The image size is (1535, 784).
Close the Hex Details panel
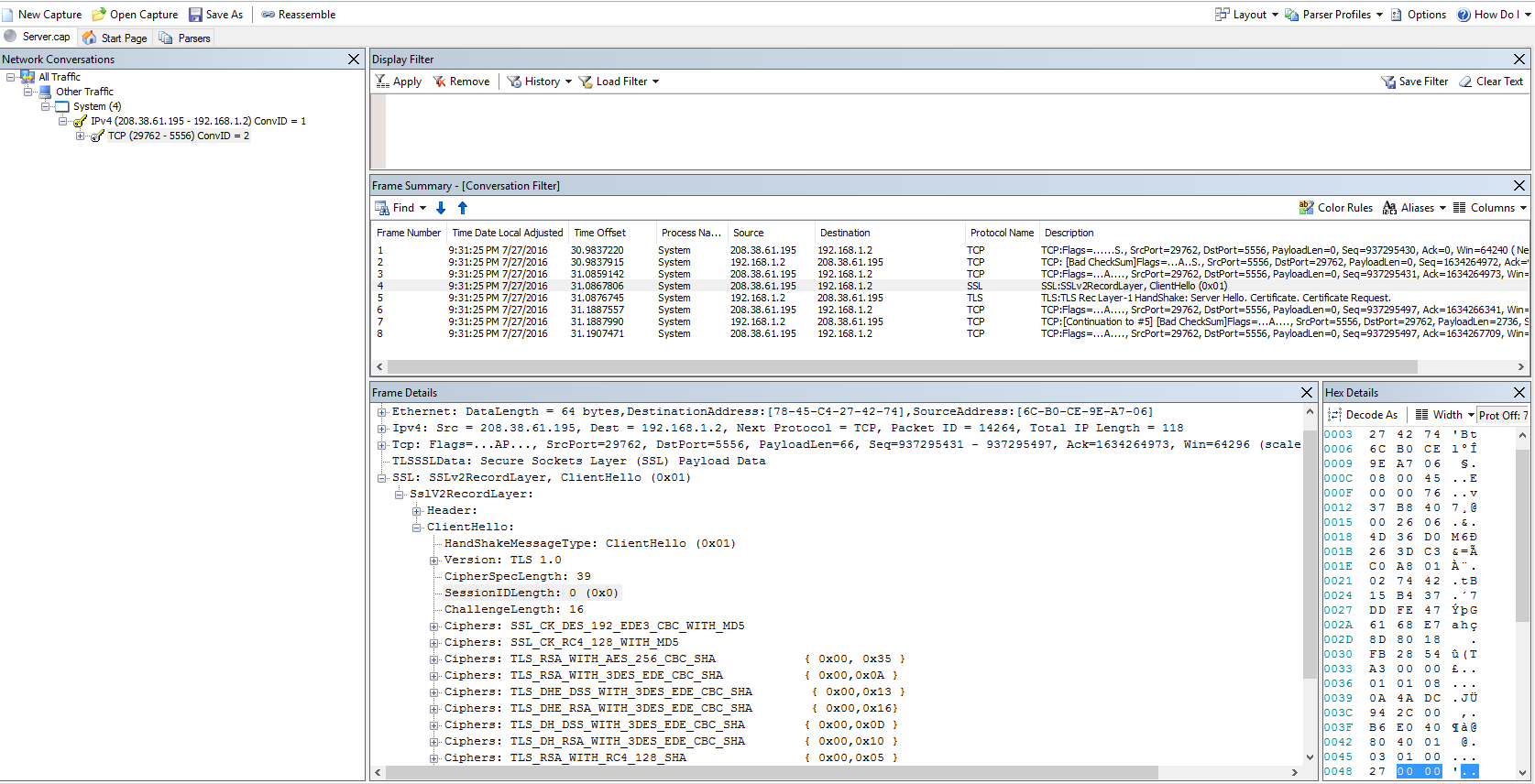[x=1519, y=392]
